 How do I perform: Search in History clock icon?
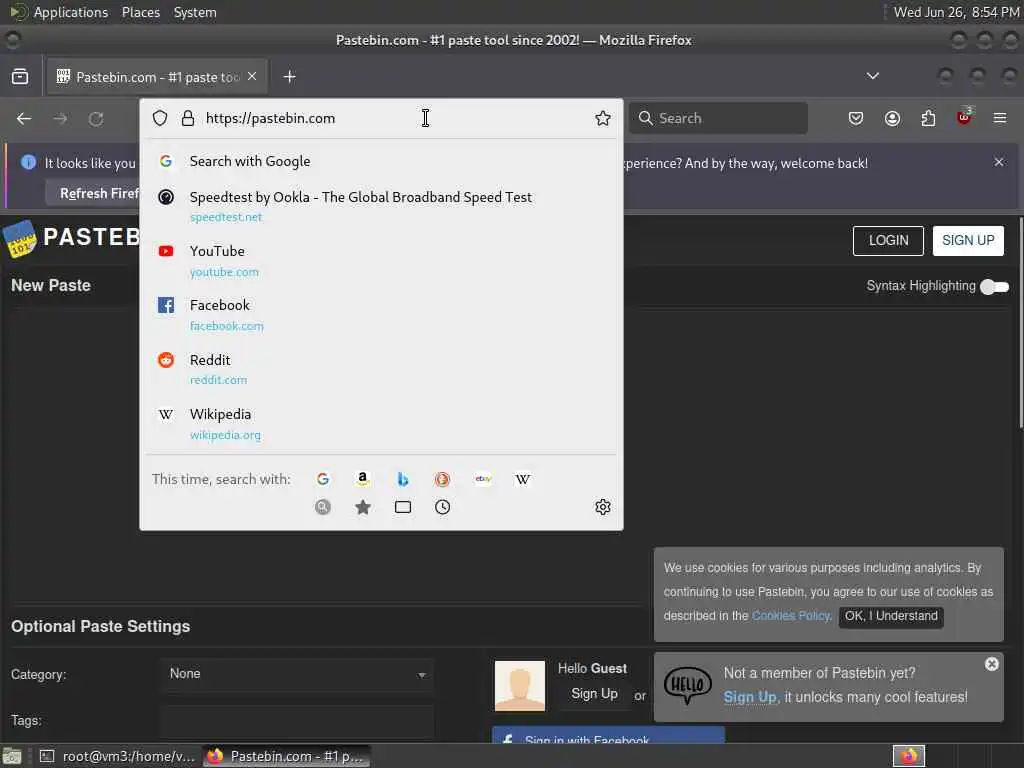[x=442, y=507]
